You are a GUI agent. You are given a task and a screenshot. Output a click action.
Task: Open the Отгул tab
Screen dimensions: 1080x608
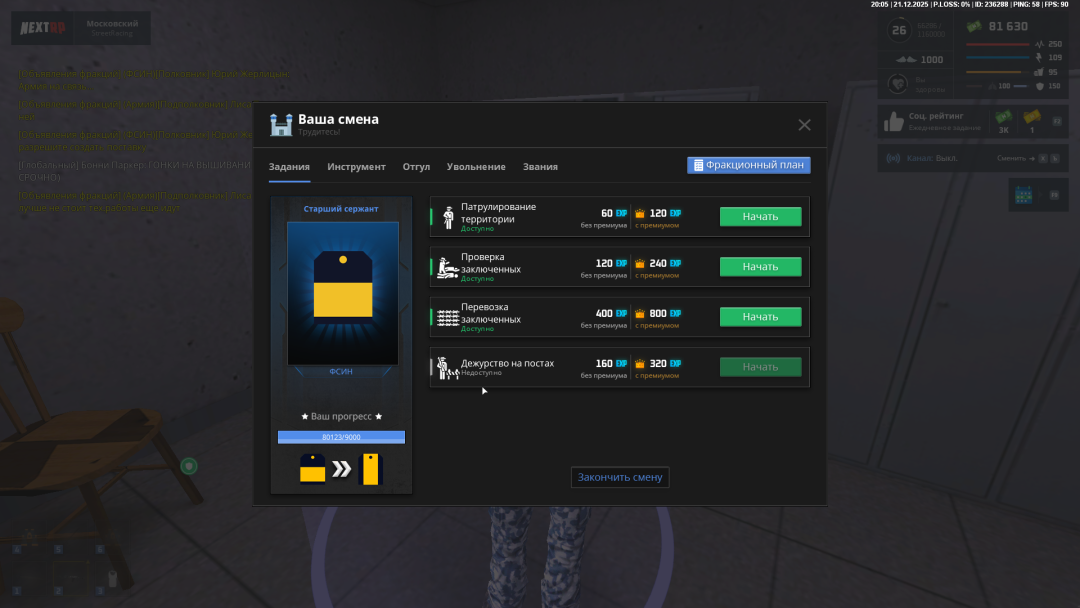coord(416,167)
